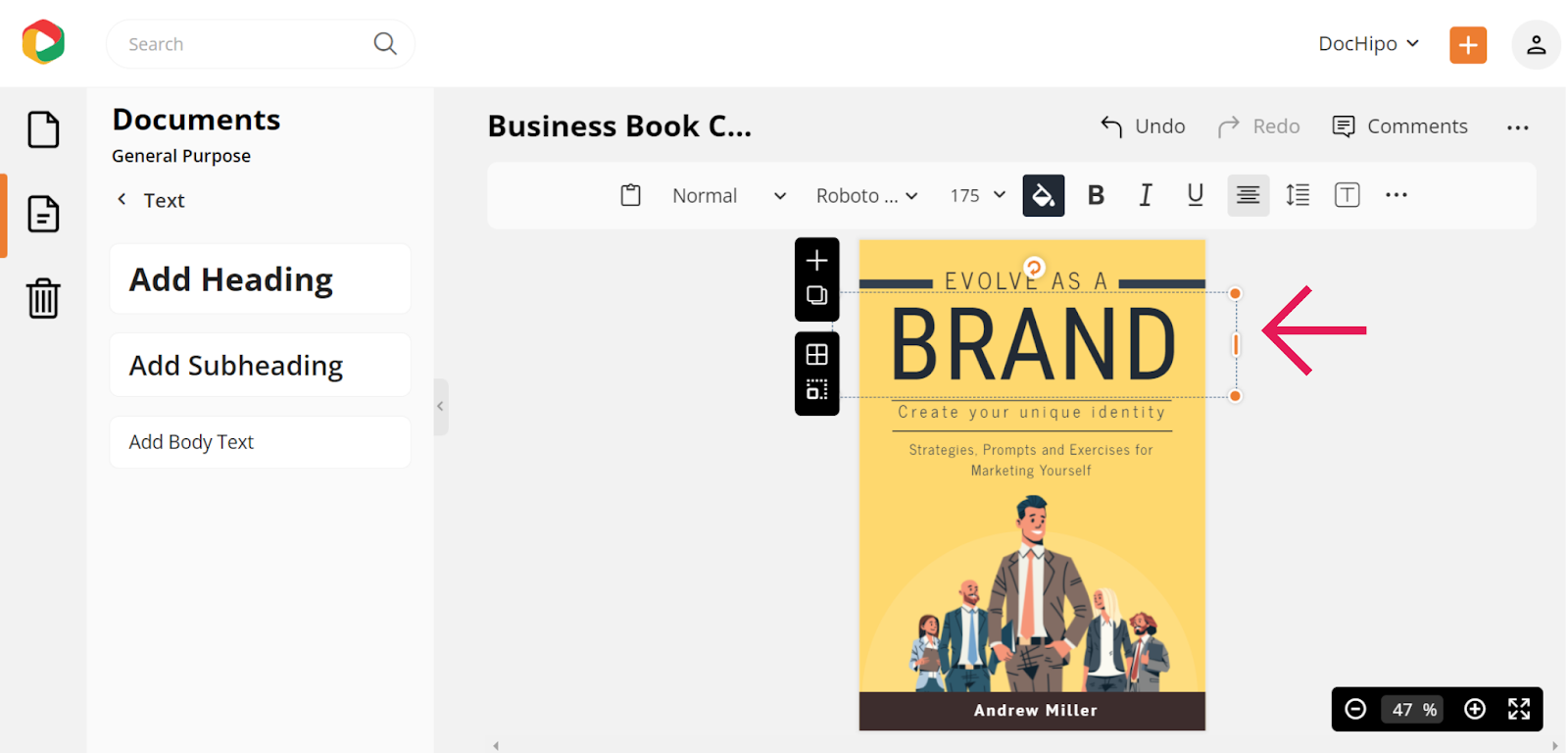Click the businessman illustration on cover
This screenshot has height=753, width=1568.
1036,593
